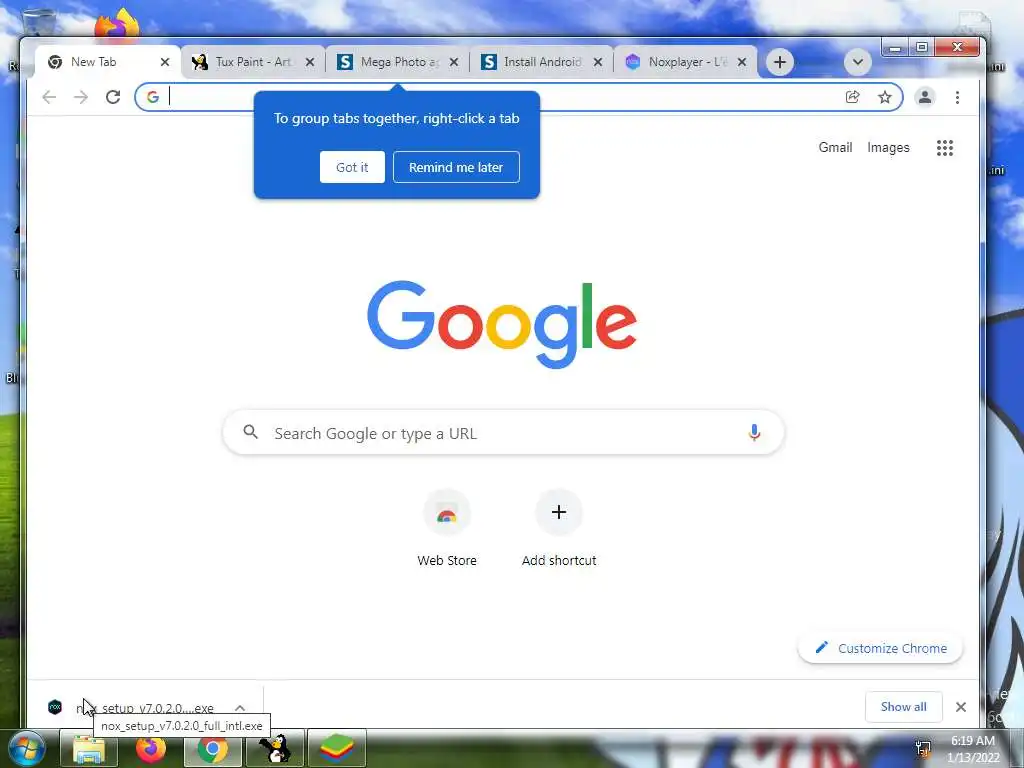Viewport: 1024px width, 768px height.
Task: Click the Nox icon in downloads bar
Action: click(x=55, y=707)
